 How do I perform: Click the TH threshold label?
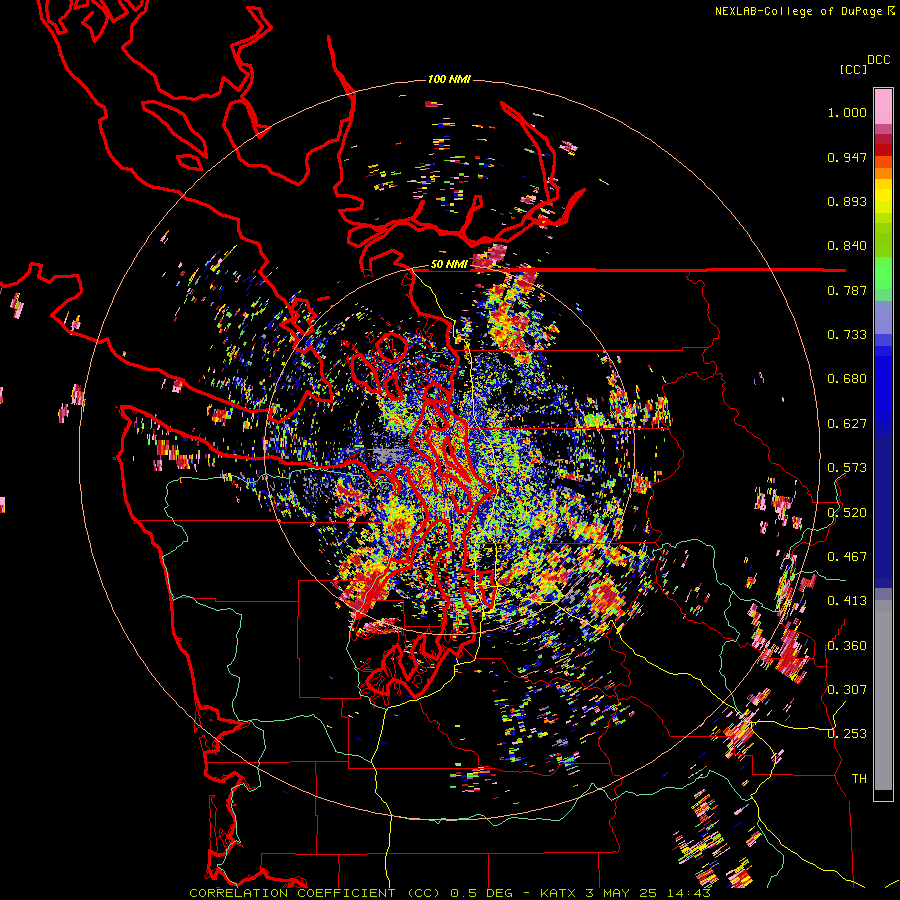[x=859, y=779]
